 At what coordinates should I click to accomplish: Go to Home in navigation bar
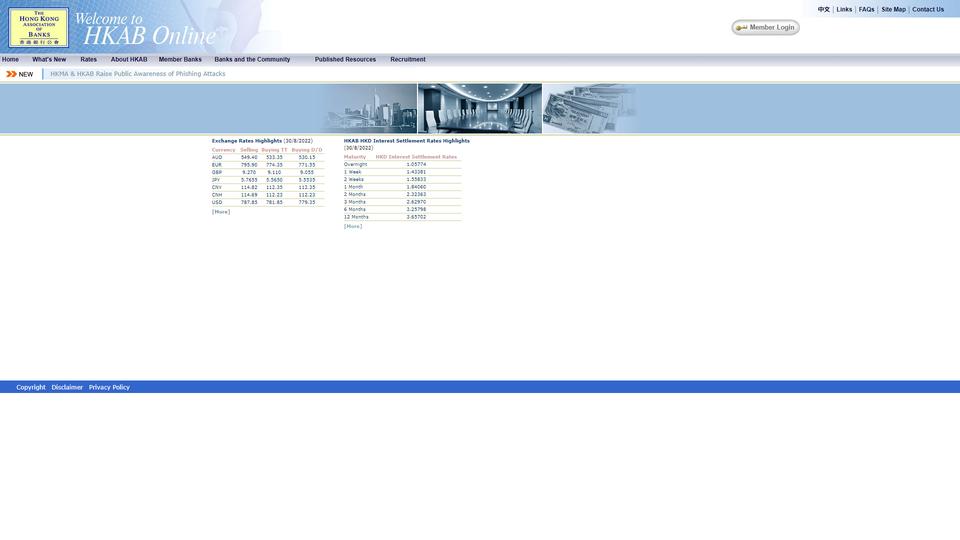coord(10,59)
